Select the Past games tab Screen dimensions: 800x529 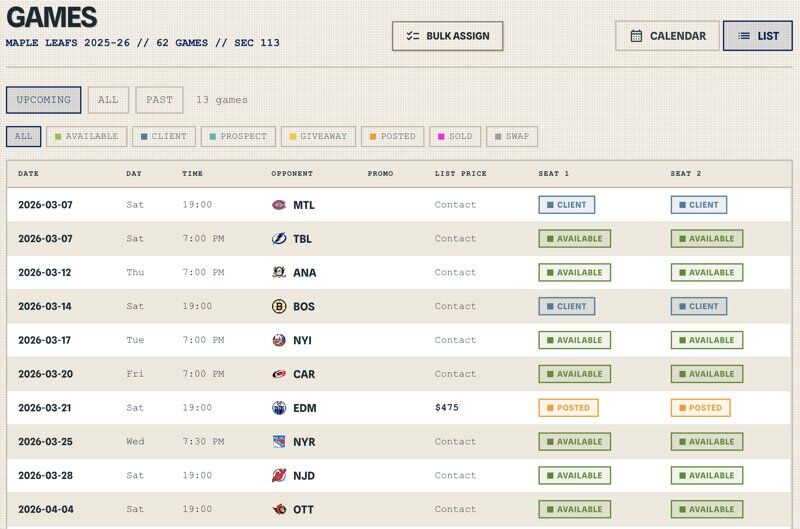tap(159, 100)
